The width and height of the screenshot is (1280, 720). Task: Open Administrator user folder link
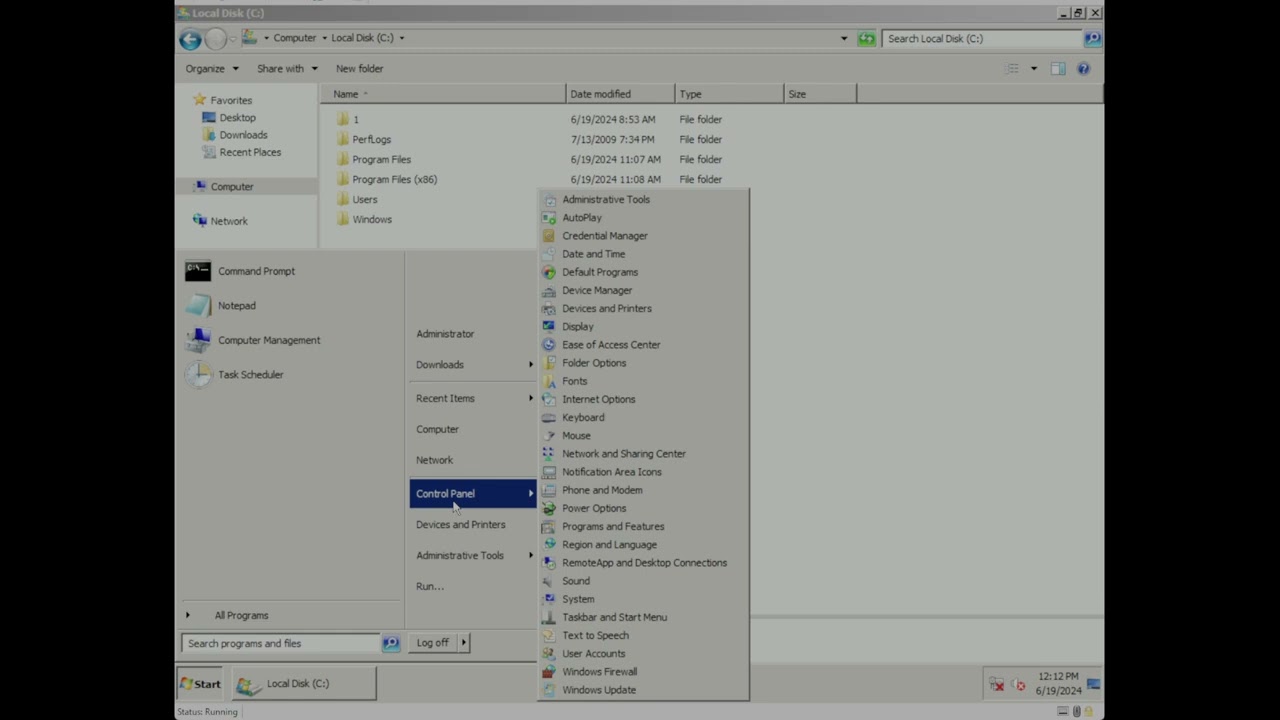[x=445, y=334]
